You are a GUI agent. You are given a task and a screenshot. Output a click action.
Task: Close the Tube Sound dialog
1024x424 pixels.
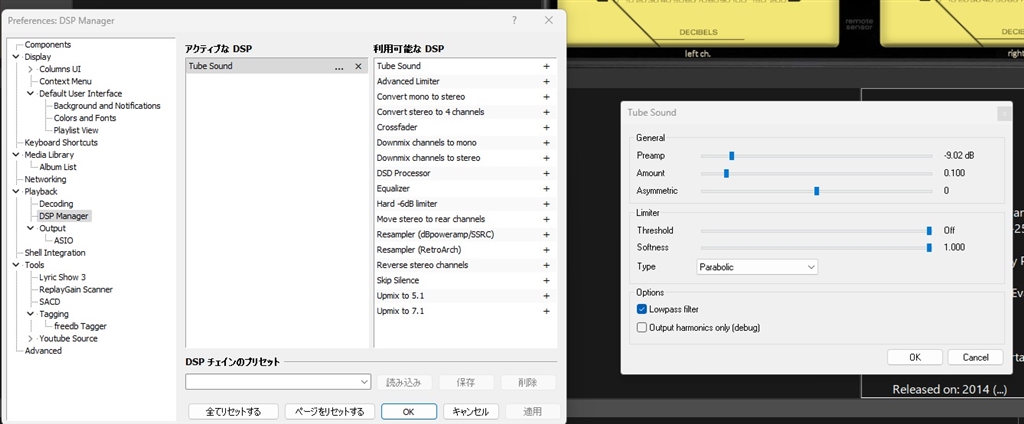1004,113
